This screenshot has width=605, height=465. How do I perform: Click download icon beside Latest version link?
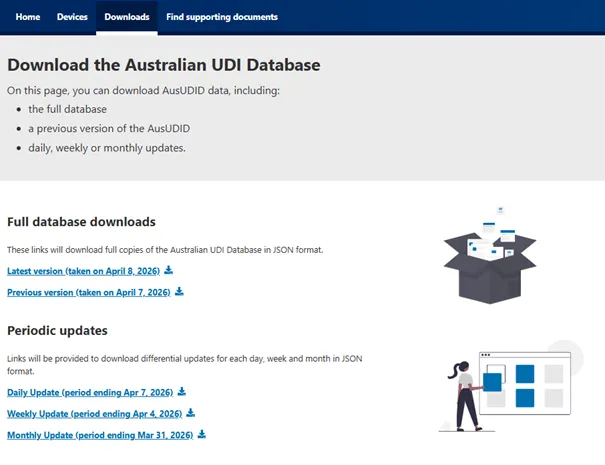coord(169,270)
